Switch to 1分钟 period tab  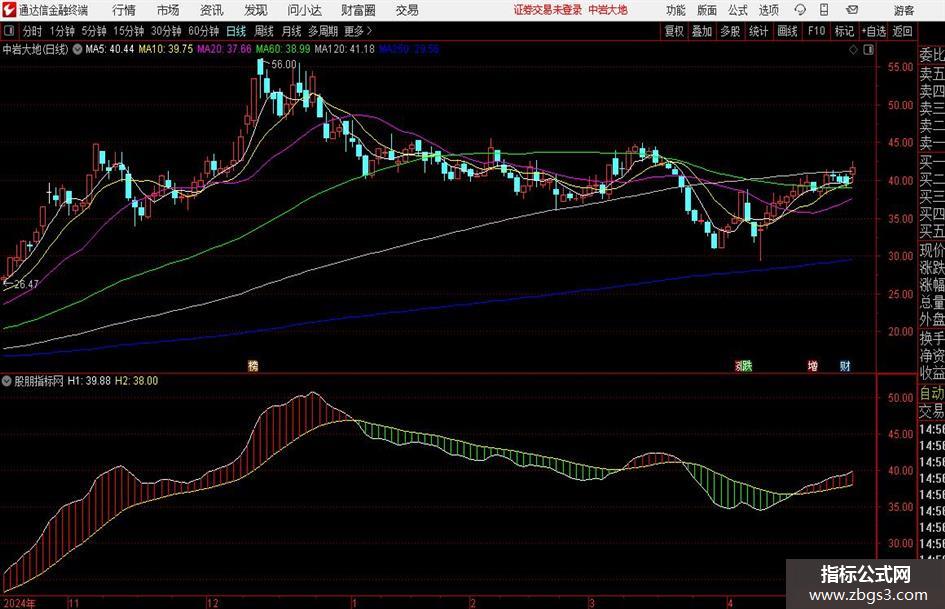tap(62, 31)
